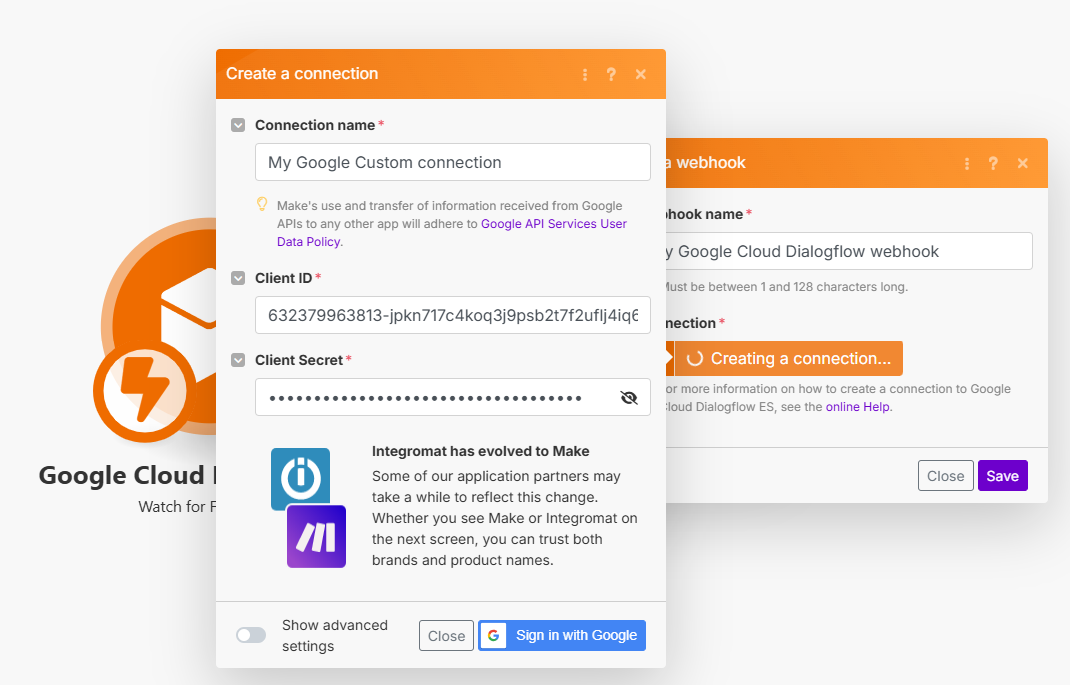The height and width of the screenshot is (685, 1070).
Task: Open help for the webhook dialog
Action: click(x=994, y=164)
